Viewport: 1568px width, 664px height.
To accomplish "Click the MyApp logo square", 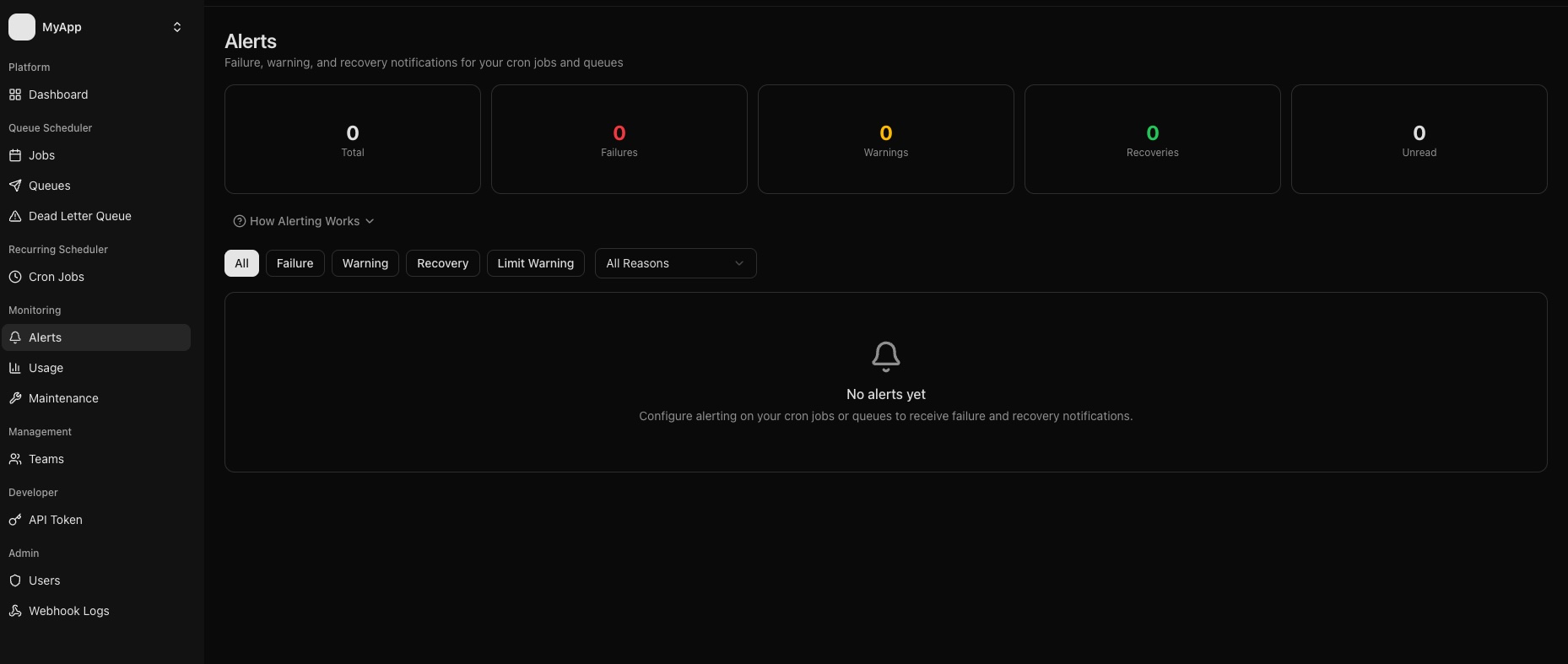I will (22, 27).
